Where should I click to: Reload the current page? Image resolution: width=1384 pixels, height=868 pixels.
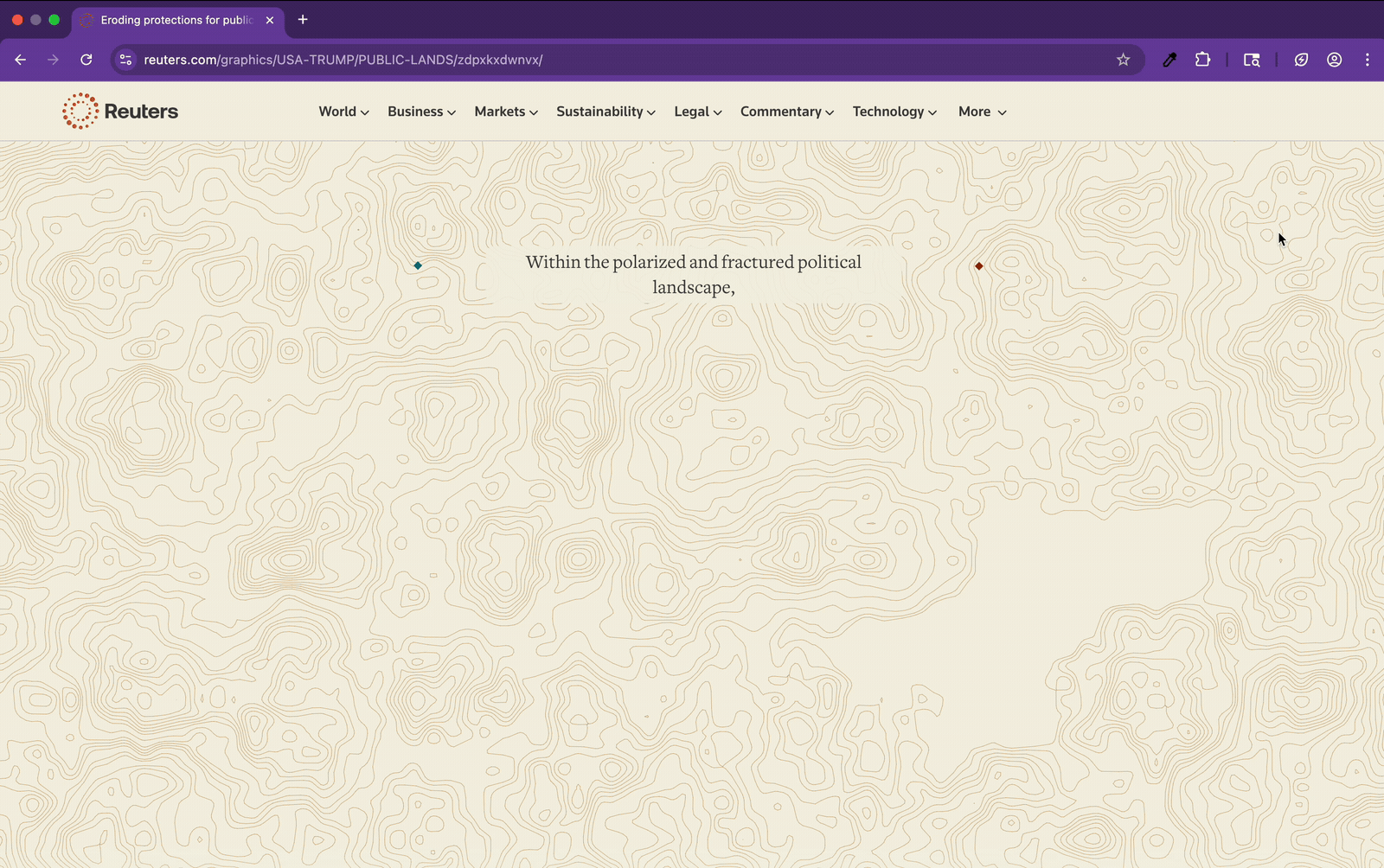click(86, 60)
